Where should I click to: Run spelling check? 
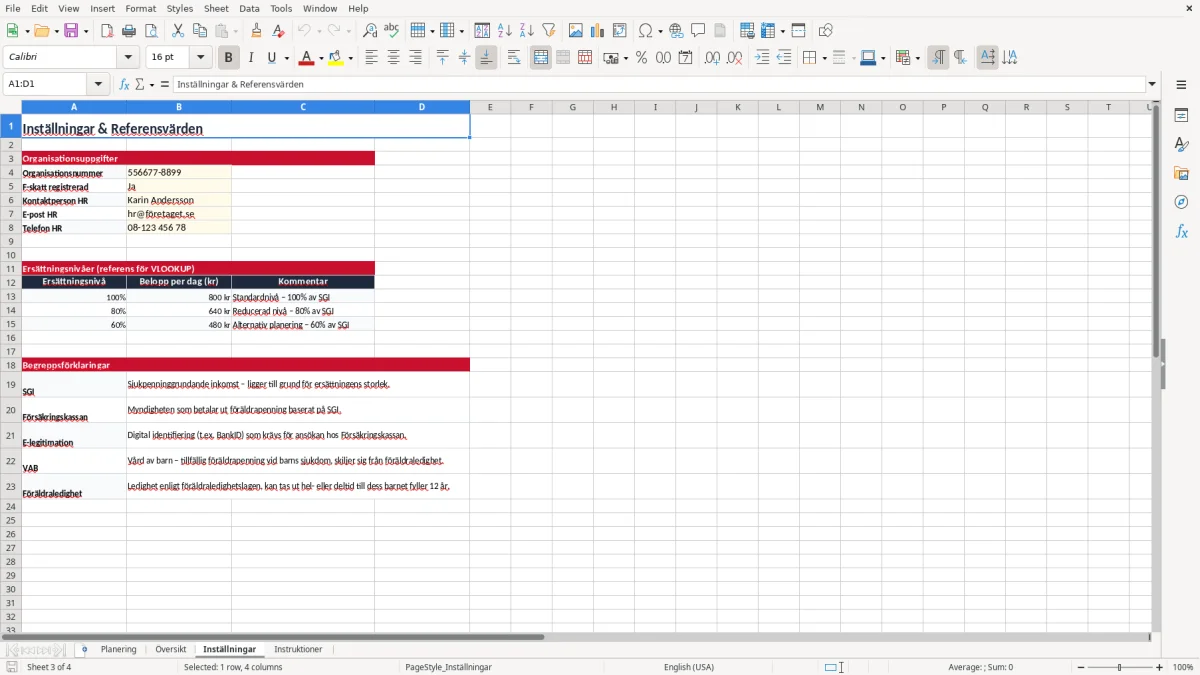tap(392, 31)
